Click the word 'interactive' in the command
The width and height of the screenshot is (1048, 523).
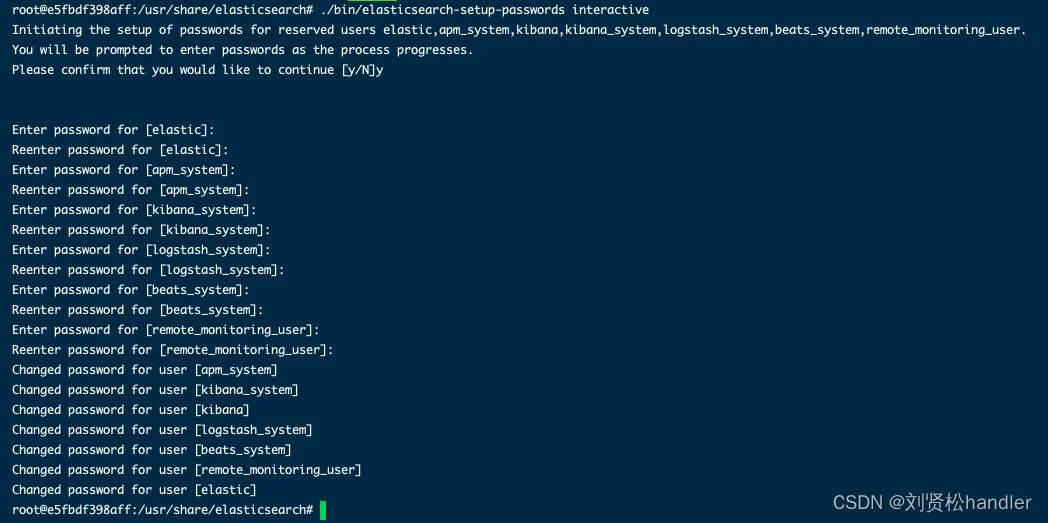[x=610, y=10]
